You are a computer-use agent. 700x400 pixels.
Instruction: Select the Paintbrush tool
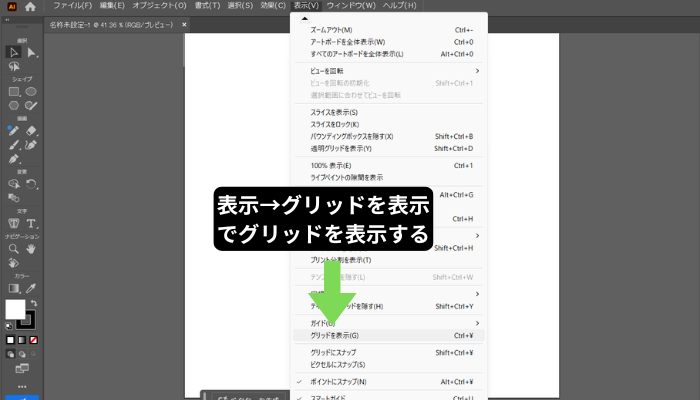(x=13, y=145)
